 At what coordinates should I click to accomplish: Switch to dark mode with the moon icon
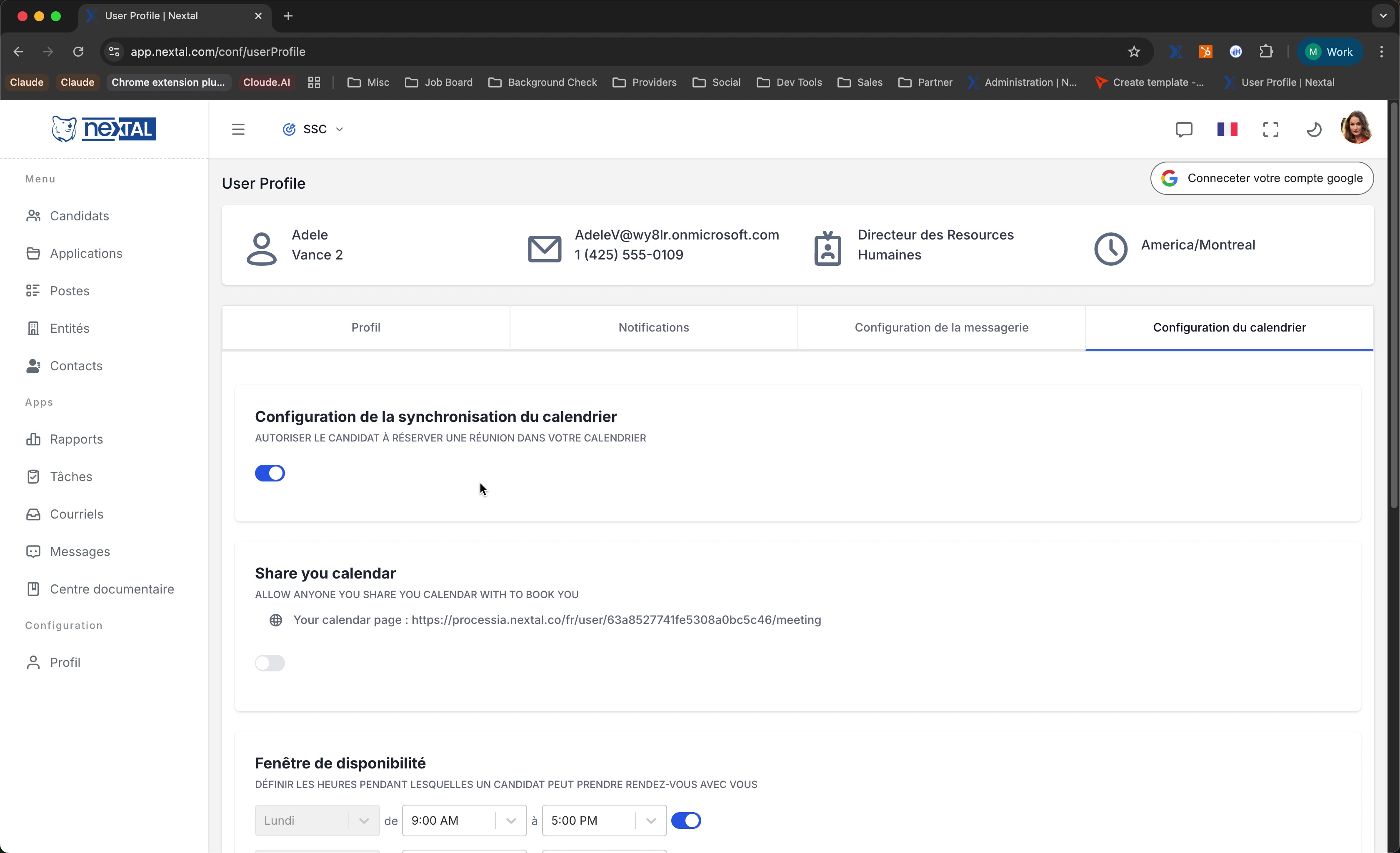pos(1314,129)
